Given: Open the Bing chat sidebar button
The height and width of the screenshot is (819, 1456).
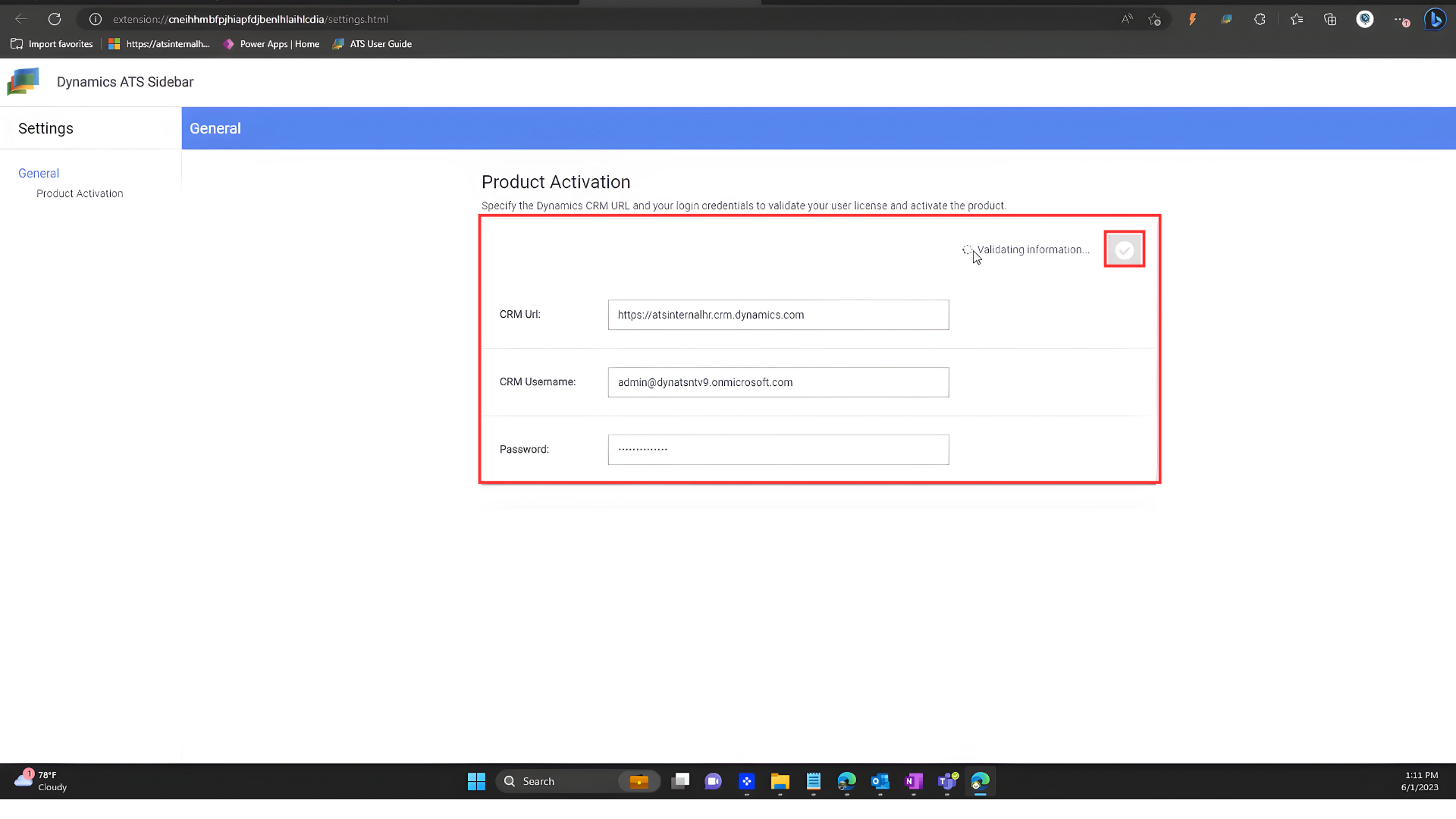Looking at the screenshot, I should 1435,19.
